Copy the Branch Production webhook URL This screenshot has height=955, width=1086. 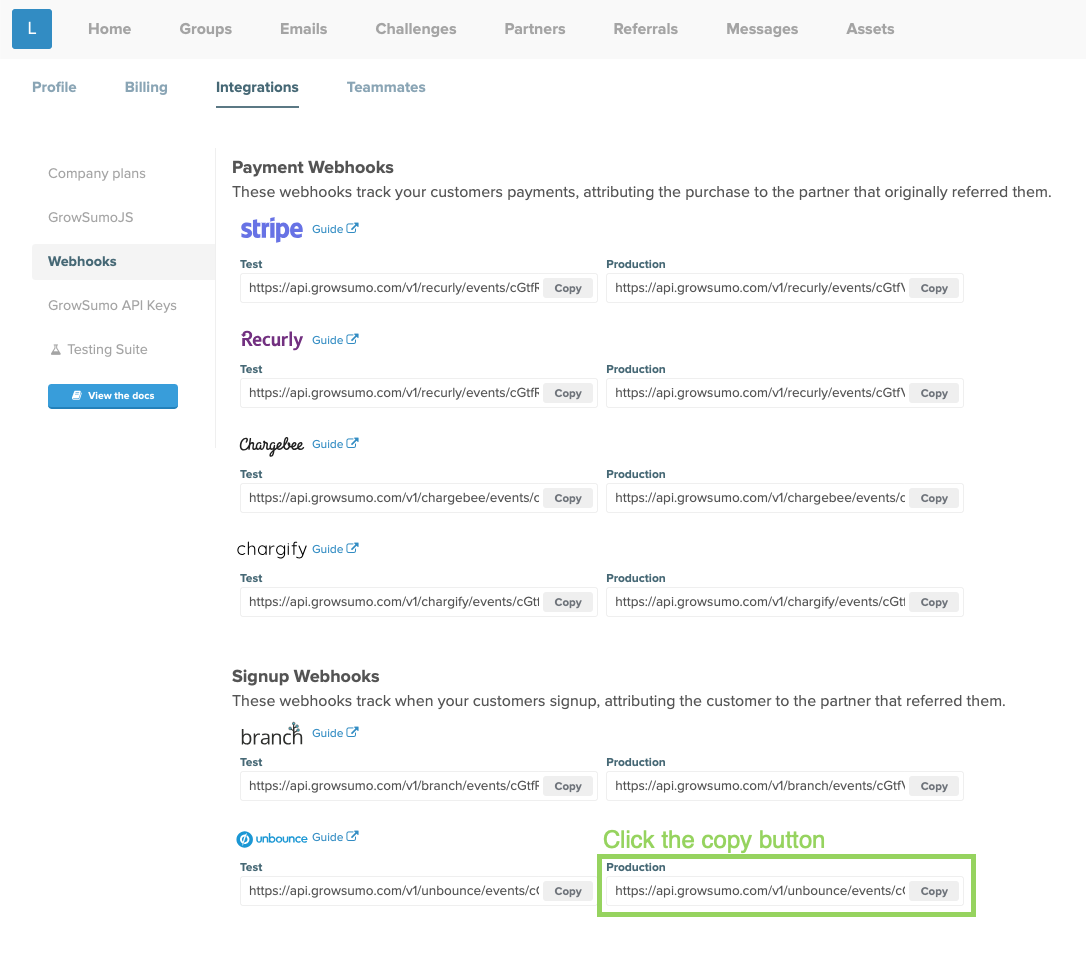click(x=934, y=786)
